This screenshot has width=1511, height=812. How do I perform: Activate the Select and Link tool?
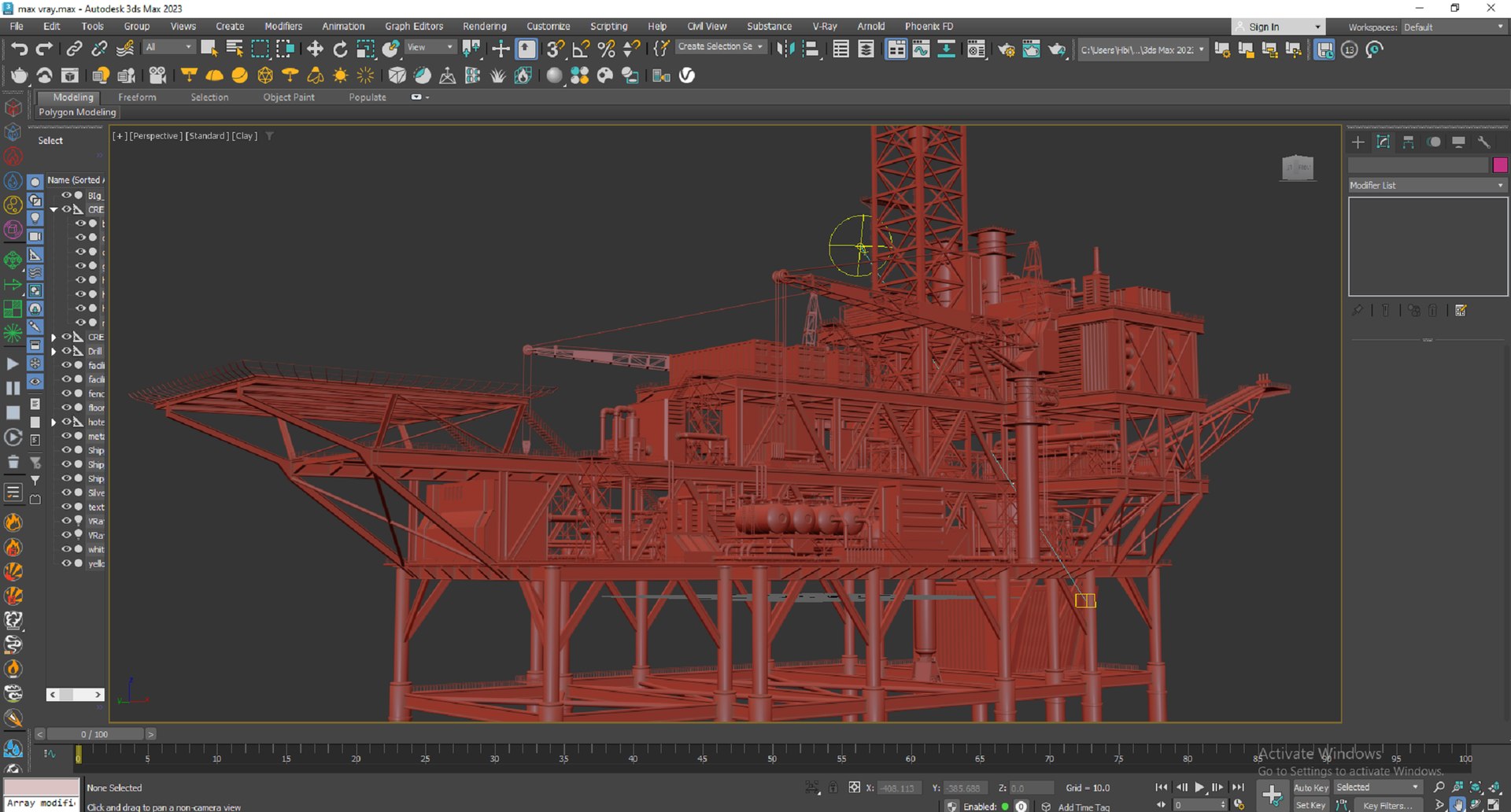74,49
